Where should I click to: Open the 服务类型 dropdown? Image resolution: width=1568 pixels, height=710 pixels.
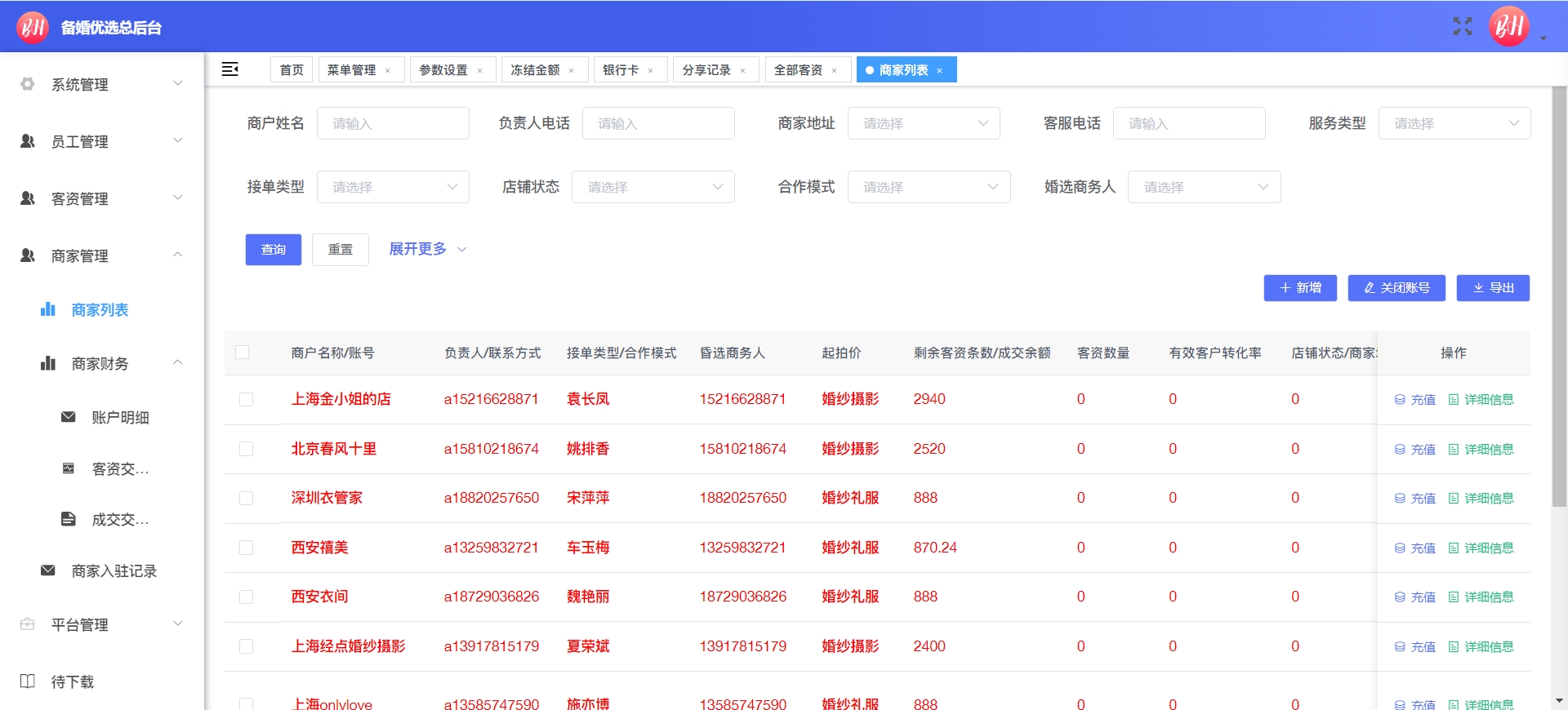1454,123
